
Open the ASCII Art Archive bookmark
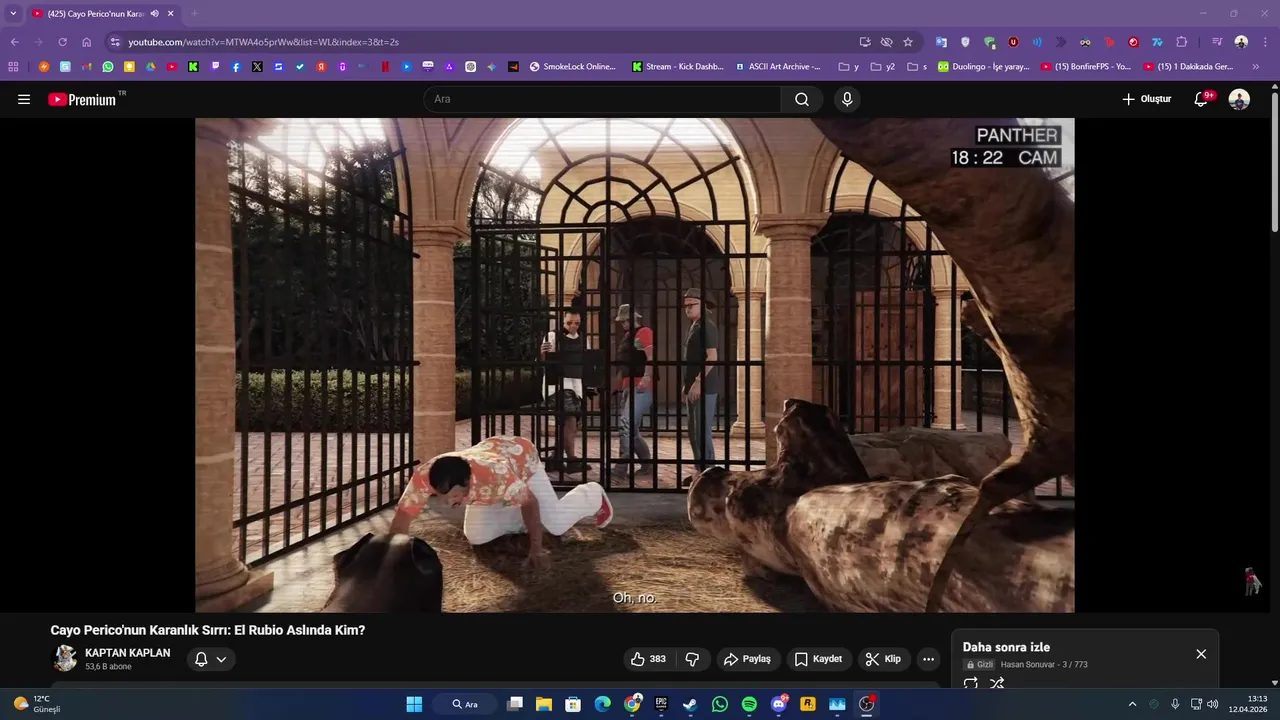coord(778,67)
